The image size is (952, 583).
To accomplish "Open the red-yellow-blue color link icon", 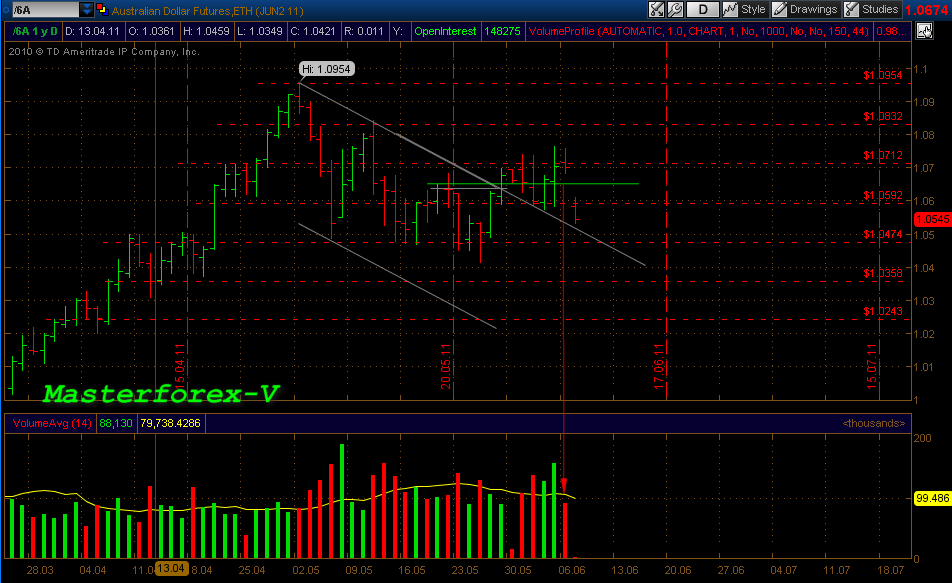I will click(101, 10).
